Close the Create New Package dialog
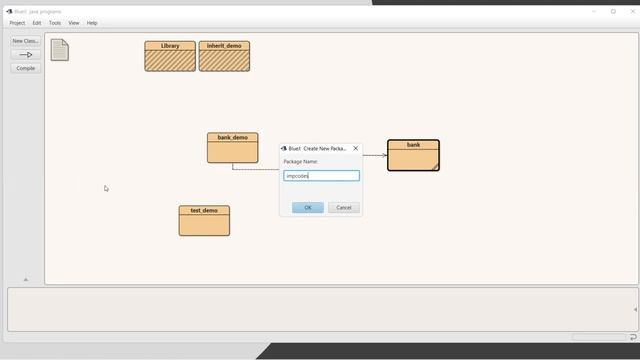Viewport: 640px width, 360px height. click(x=356, y=149)
